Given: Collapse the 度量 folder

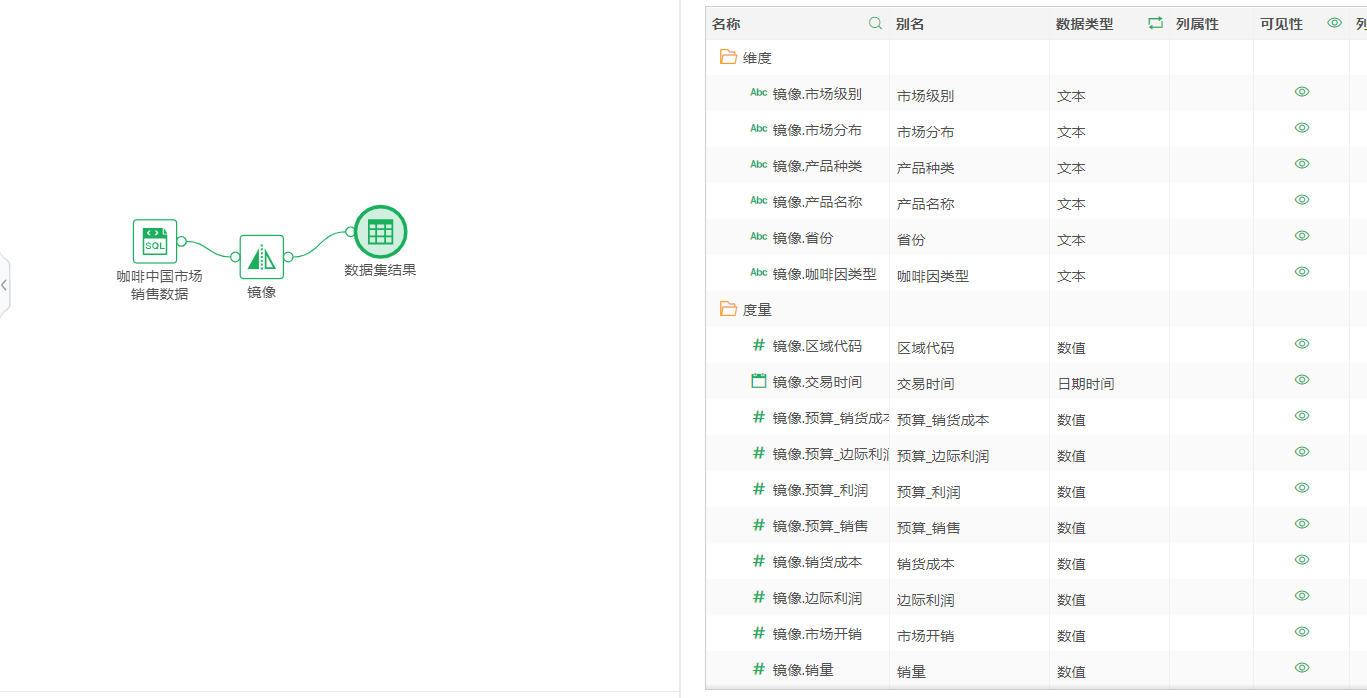Looking at the screenshot, I should pos(728,310).
